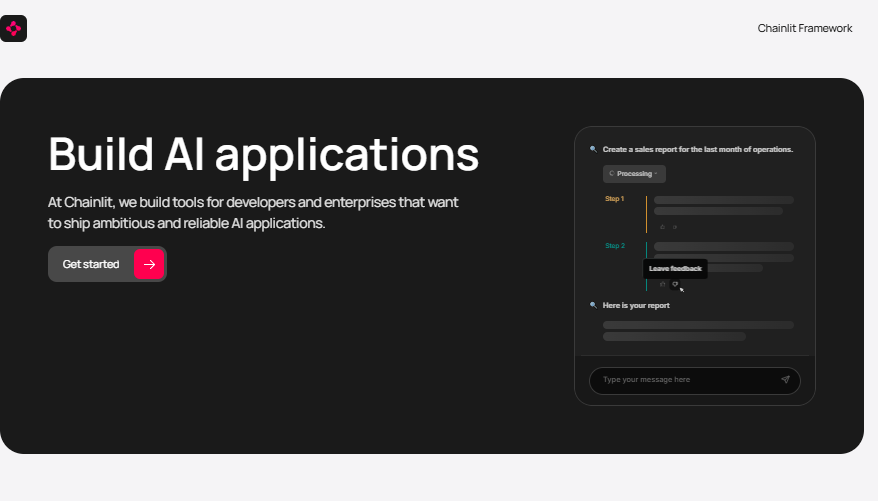Click the 'Type your message here' field
Image resolution: width=878 pixels, height=501 pixels.
(x=694, y=381)
